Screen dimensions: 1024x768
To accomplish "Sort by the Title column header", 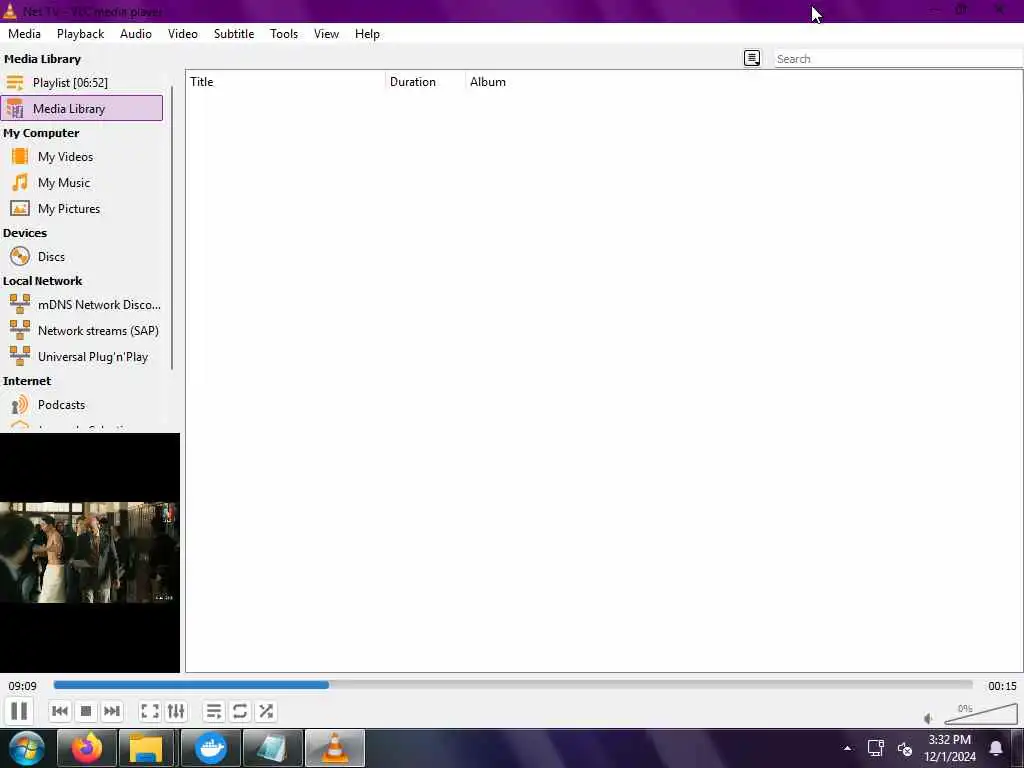I will tap(286, 82).
